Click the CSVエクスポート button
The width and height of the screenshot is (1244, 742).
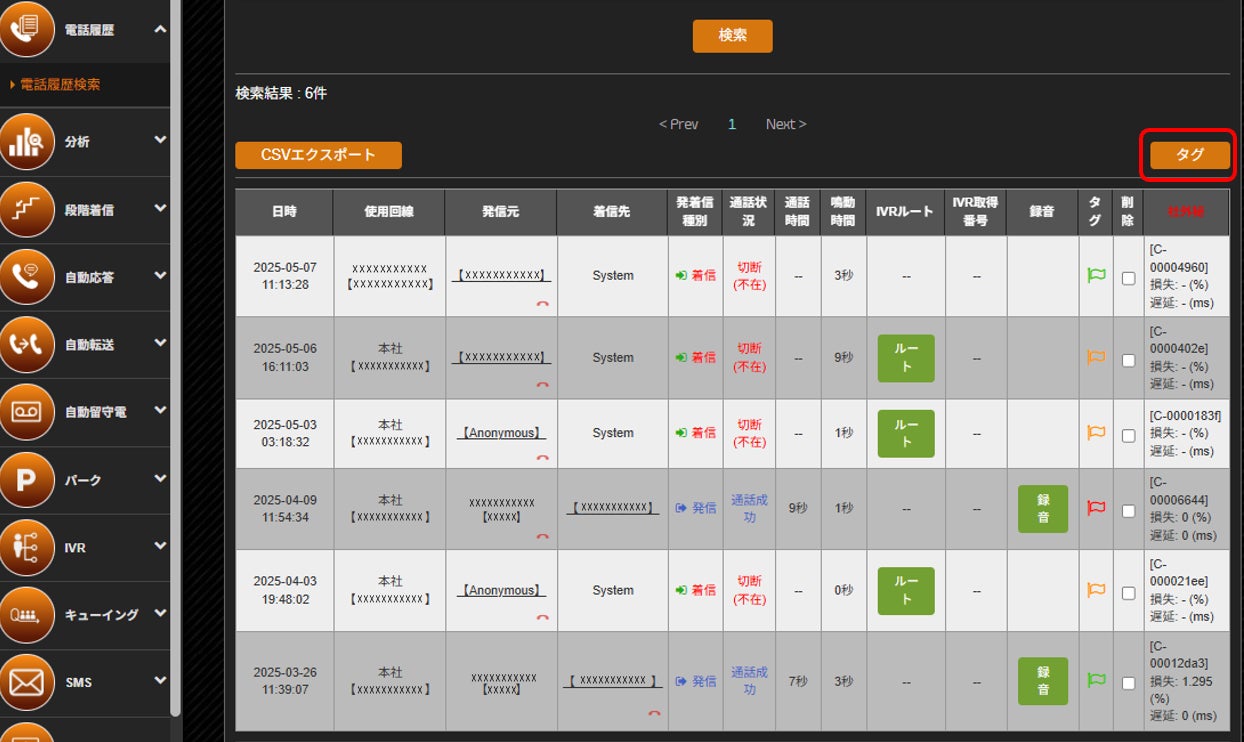click(x=318, y=155)
